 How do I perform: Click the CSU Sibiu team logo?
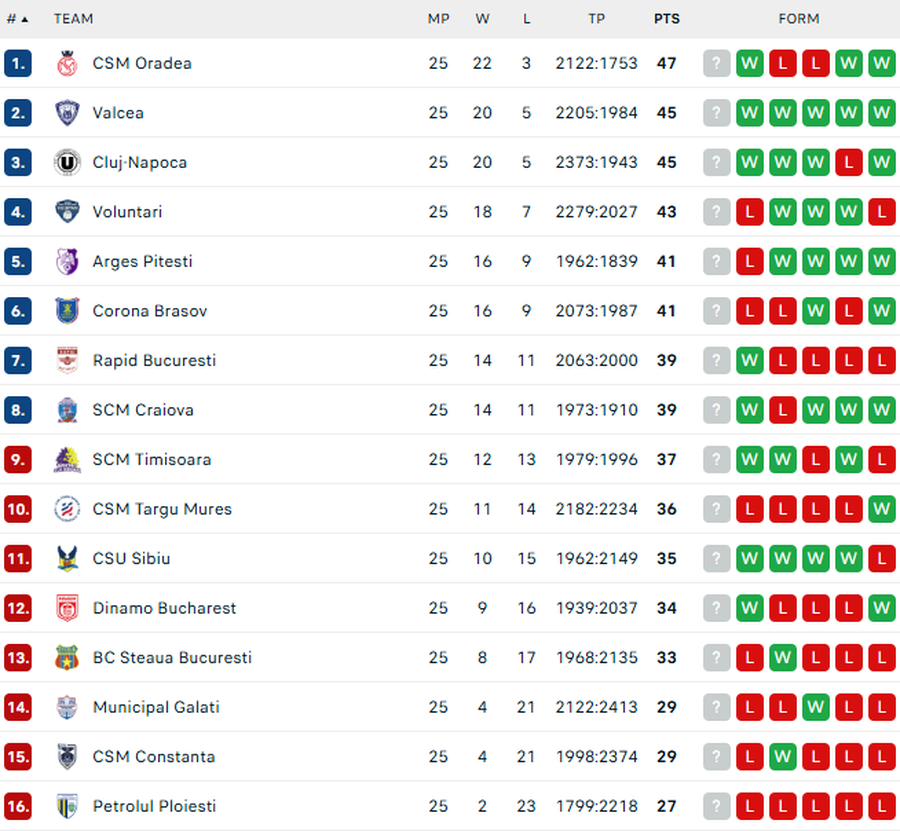67,559
